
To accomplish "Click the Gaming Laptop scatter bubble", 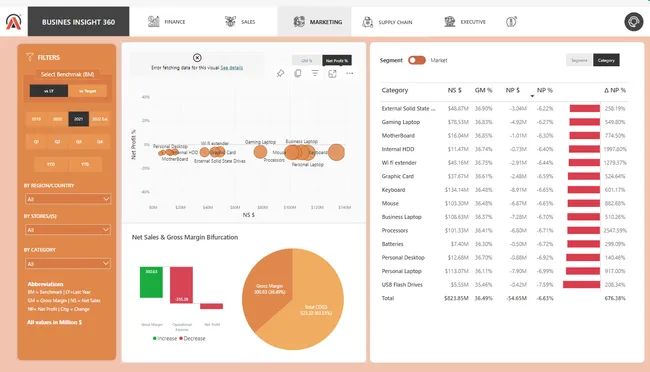I will 260,152.
